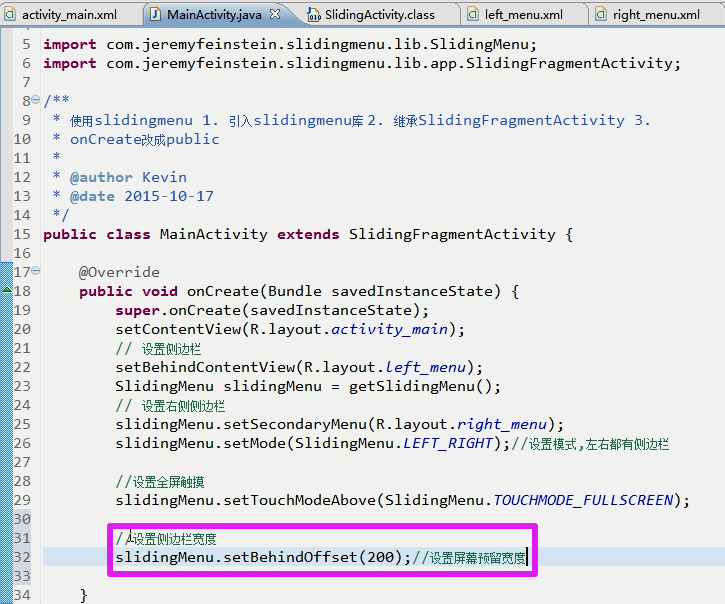
Task: Click the getSlidingMenu() call on line 23
Action: tap(424, 386)
